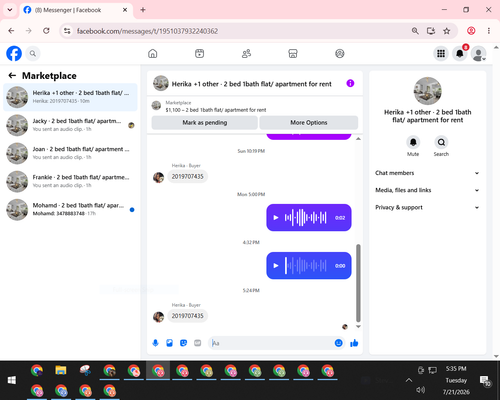This screenshot has width=500, height=400.
Task: Go back with the browser back arrow
Action: tap(11, 31)
